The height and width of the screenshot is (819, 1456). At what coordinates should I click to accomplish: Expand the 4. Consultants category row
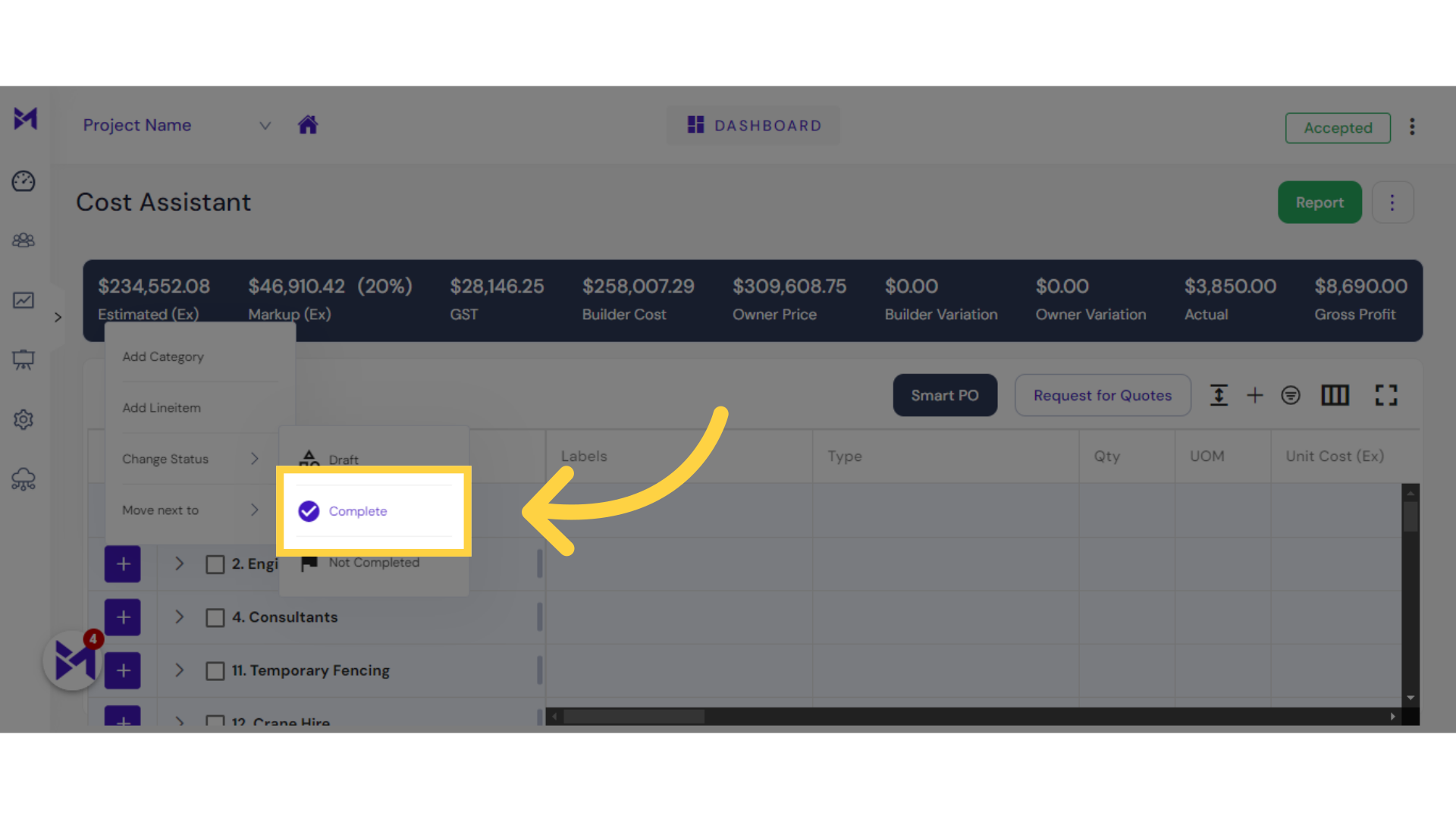[178, 617]
